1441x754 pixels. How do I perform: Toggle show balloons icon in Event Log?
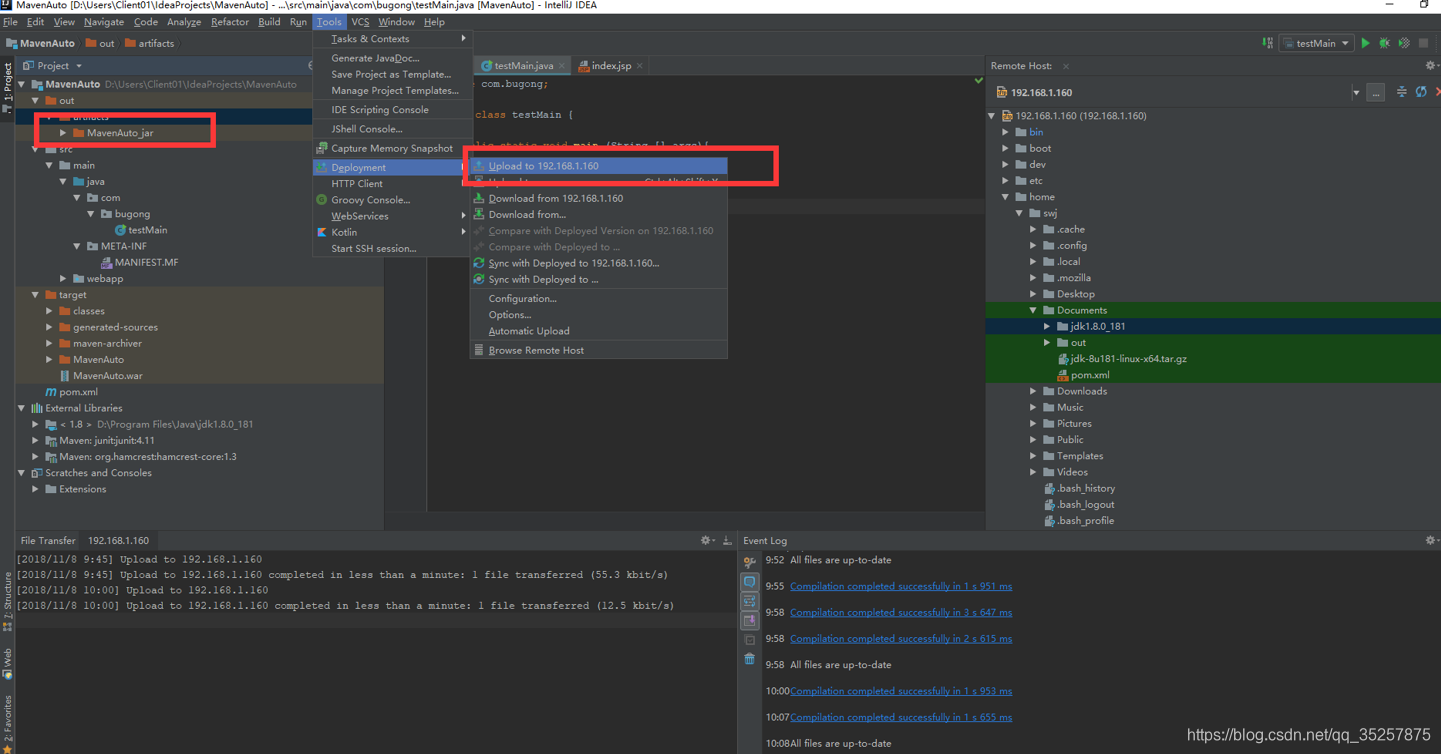point(749,582)
